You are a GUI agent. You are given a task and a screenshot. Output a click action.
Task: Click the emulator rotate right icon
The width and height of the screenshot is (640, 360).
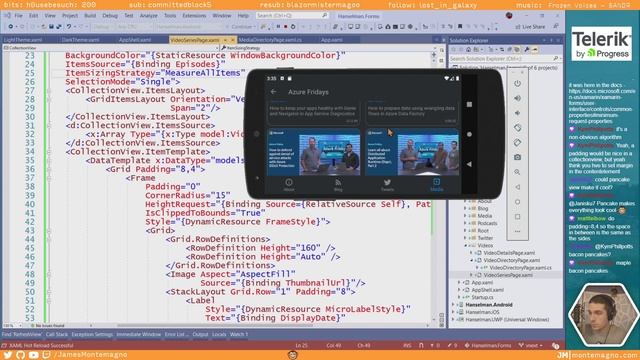(518, 142)
